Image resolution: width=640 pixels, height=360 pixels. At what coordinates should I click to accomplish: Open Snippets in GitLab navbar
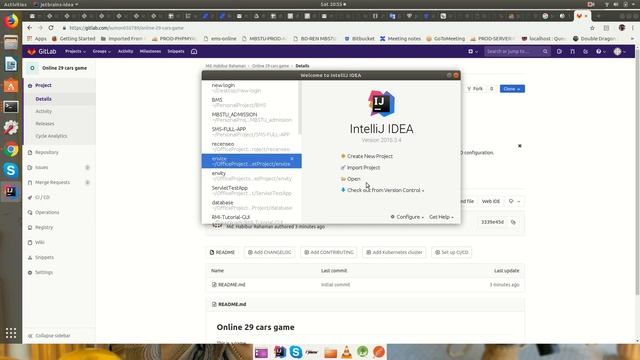(x=176, y=51)
